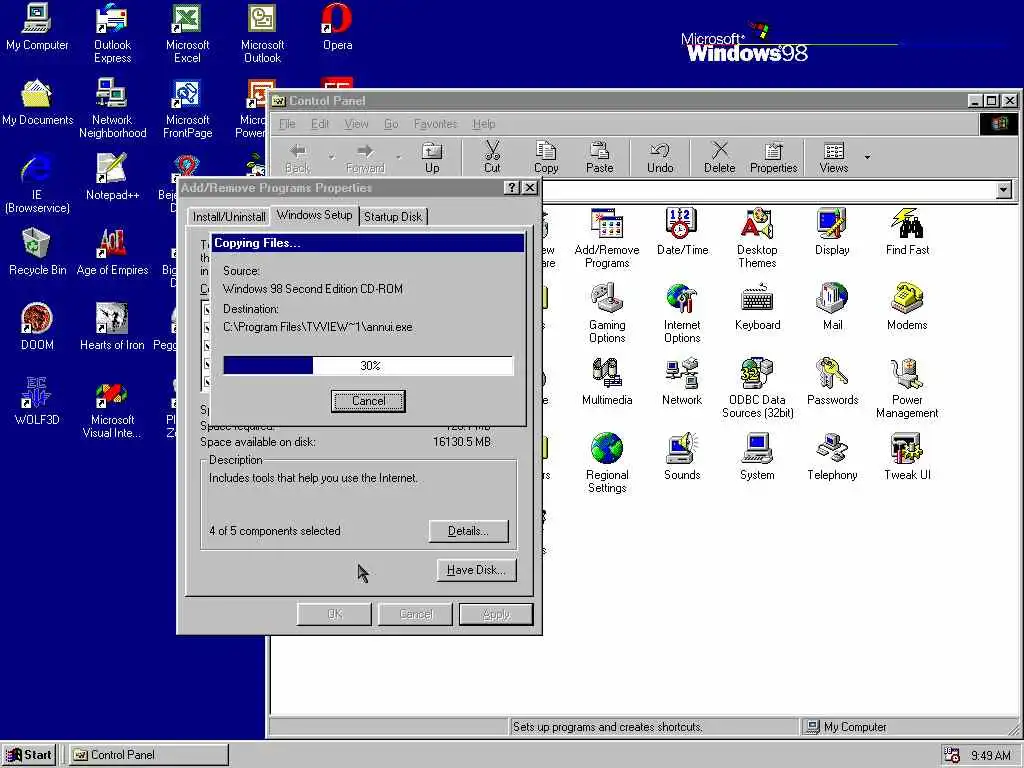The image size is (1024, 768).
Task: Open Modems icon
Action: (x=907, y=306)
